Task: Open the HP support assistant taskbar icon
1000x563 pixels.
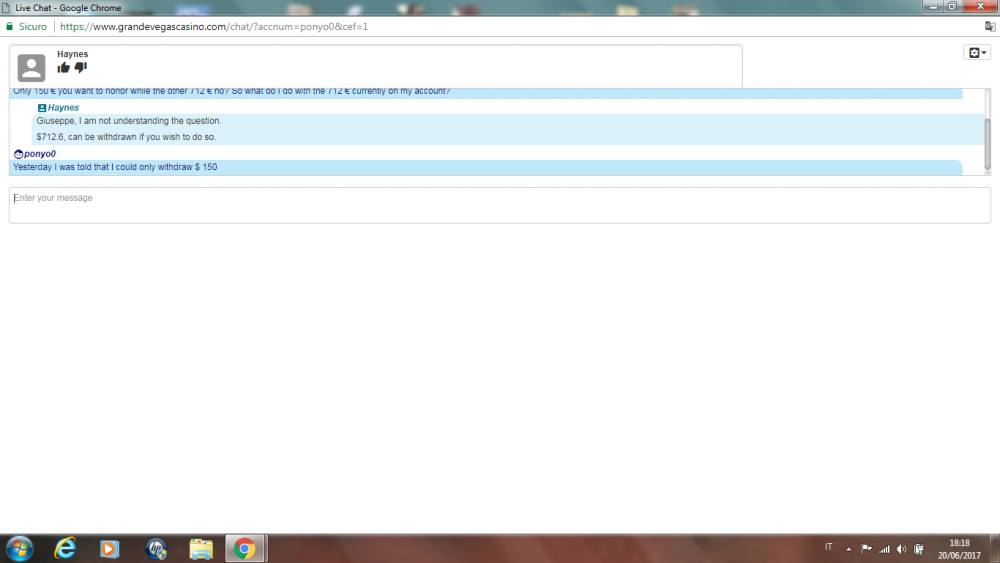Action: pyautogui.click(x=156, y=549)
